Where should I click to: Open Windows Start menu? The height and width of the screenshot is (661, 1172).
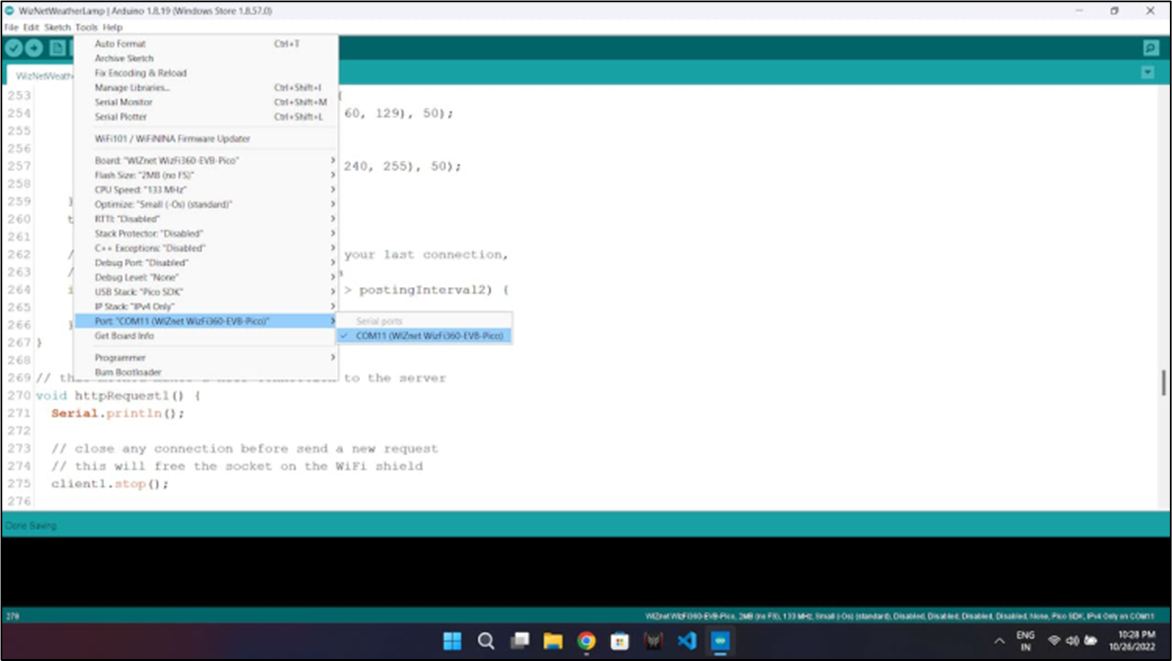click(x=452, y=641)
